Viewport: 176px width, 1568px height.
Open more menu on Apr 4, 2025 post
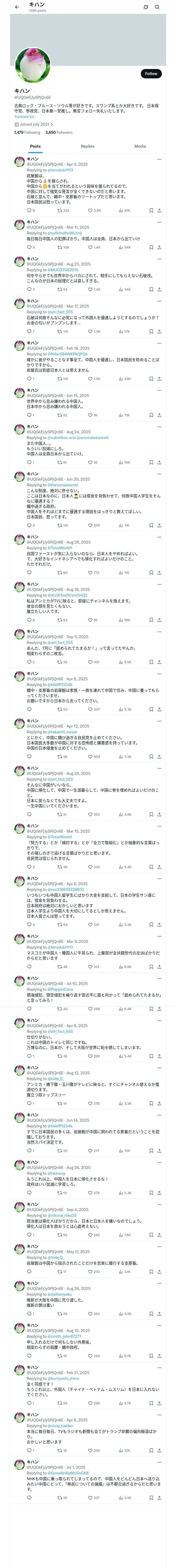point(159,159)
